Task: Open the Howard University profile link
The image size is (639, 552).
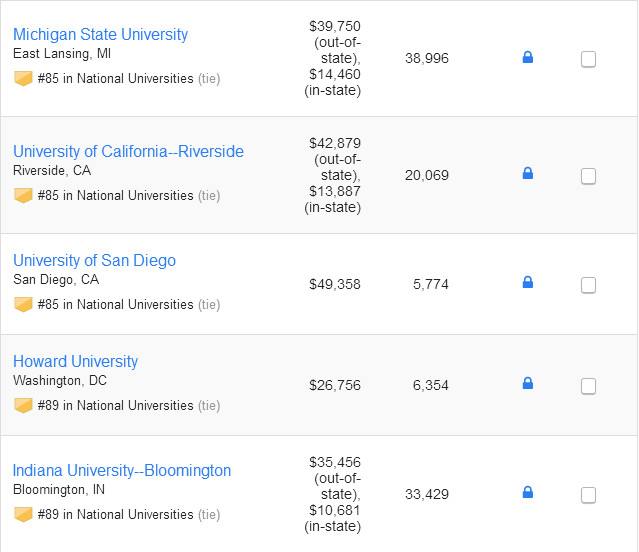Action: [x=75, y=362]
